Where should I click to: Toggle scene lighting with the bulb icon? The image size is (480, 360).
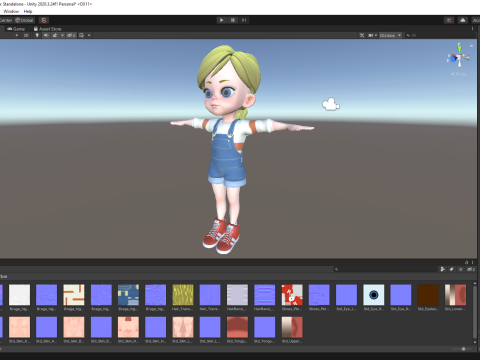tap(37, 35)
